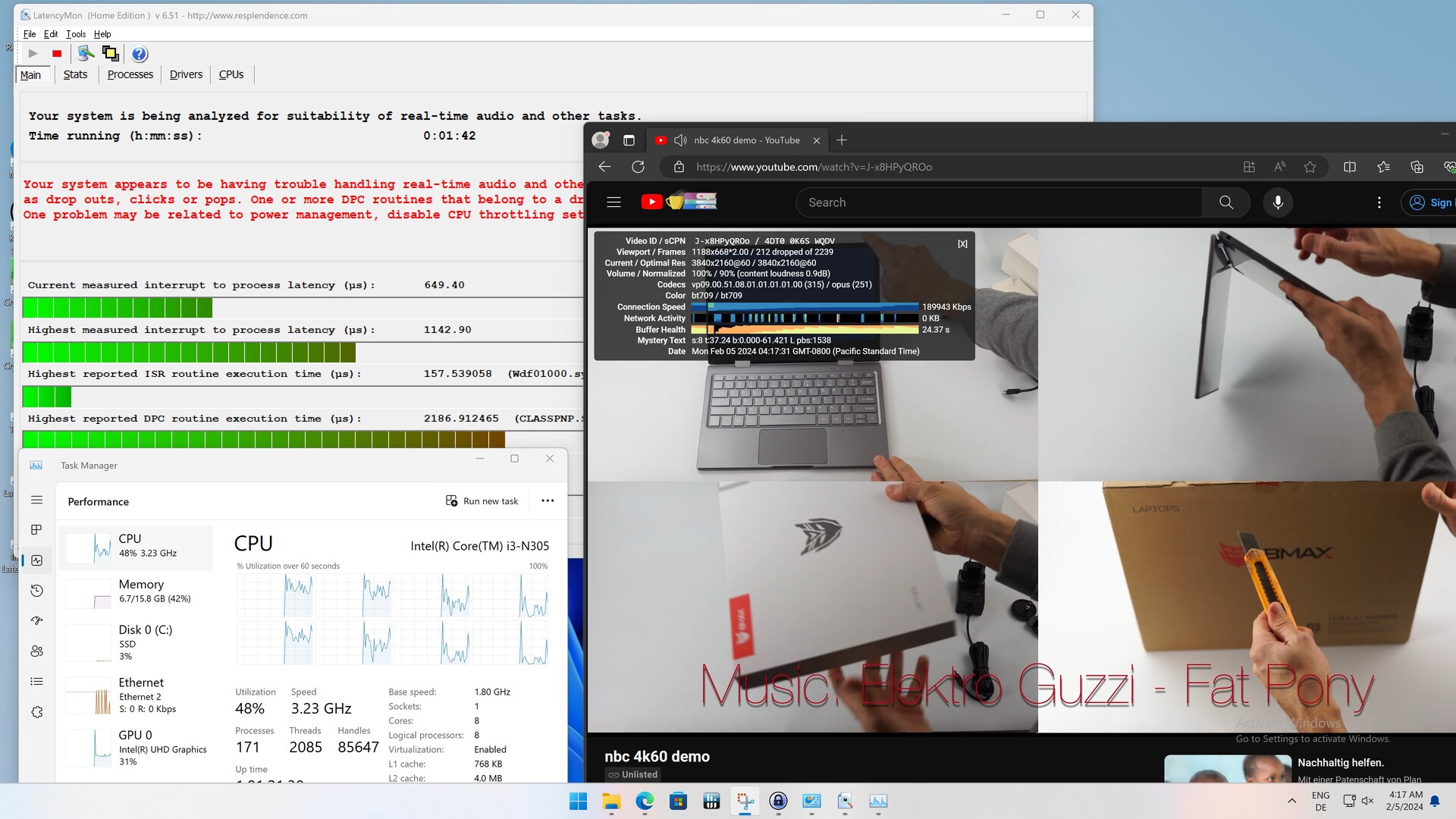The image size is (1456, 819).
Task: Close the nbc 4k60 demo YouTube tab
Action: coord(817,140)
